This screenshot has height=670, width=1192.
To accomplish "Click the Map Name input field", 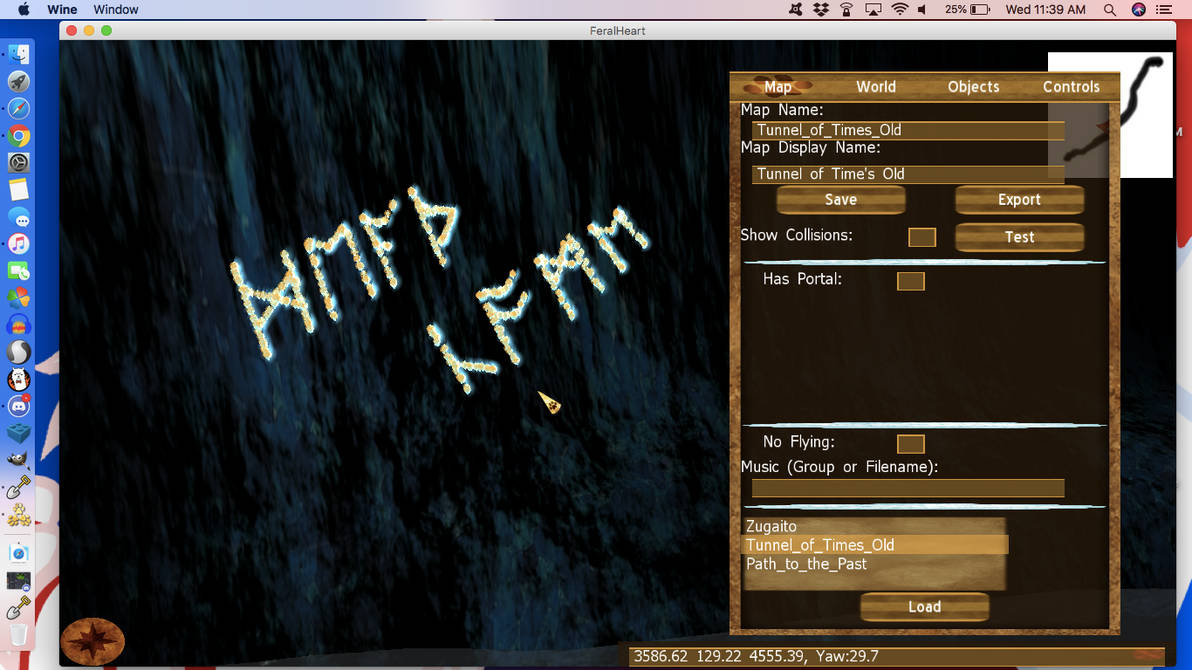I will tap(908, 130).
